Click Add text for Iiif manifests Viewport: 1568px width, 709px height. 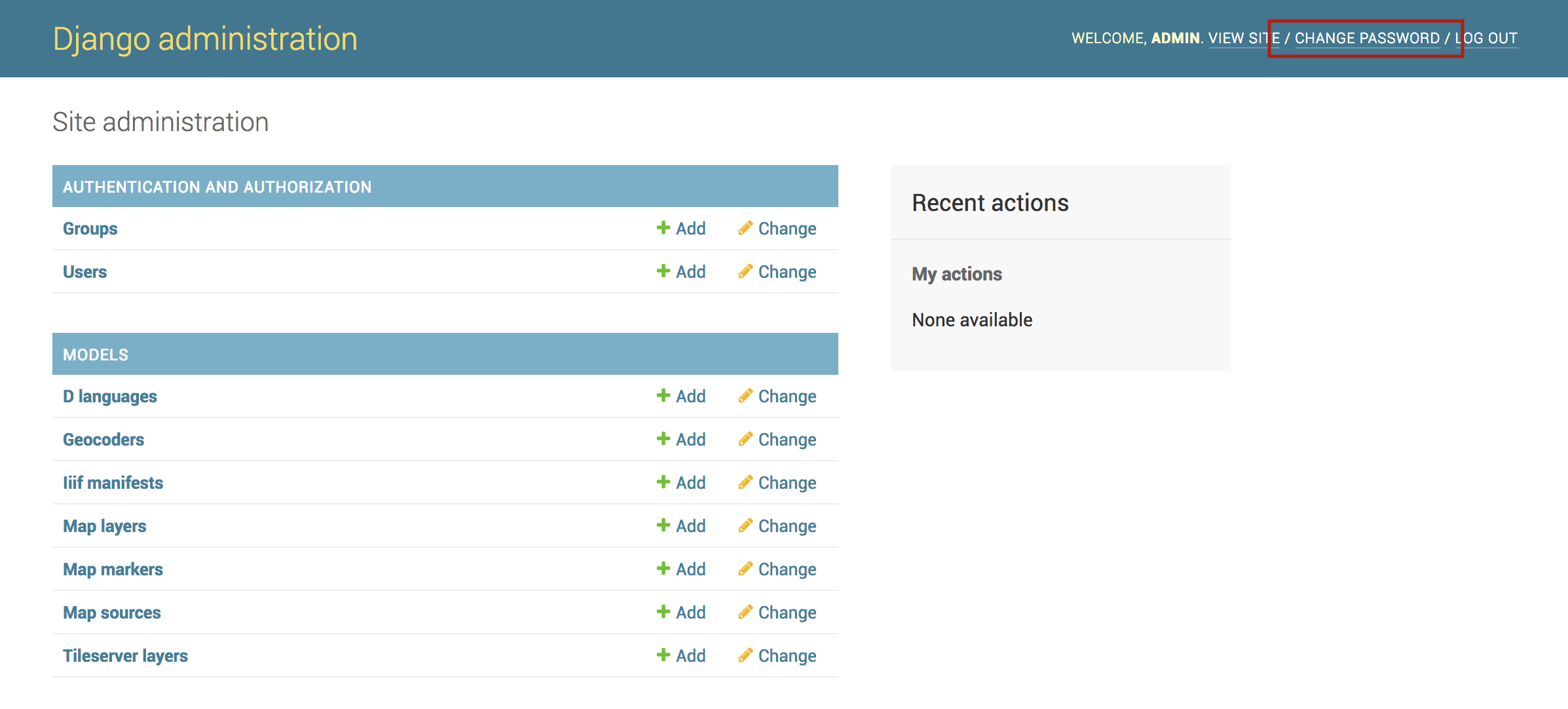pos(690,483)
